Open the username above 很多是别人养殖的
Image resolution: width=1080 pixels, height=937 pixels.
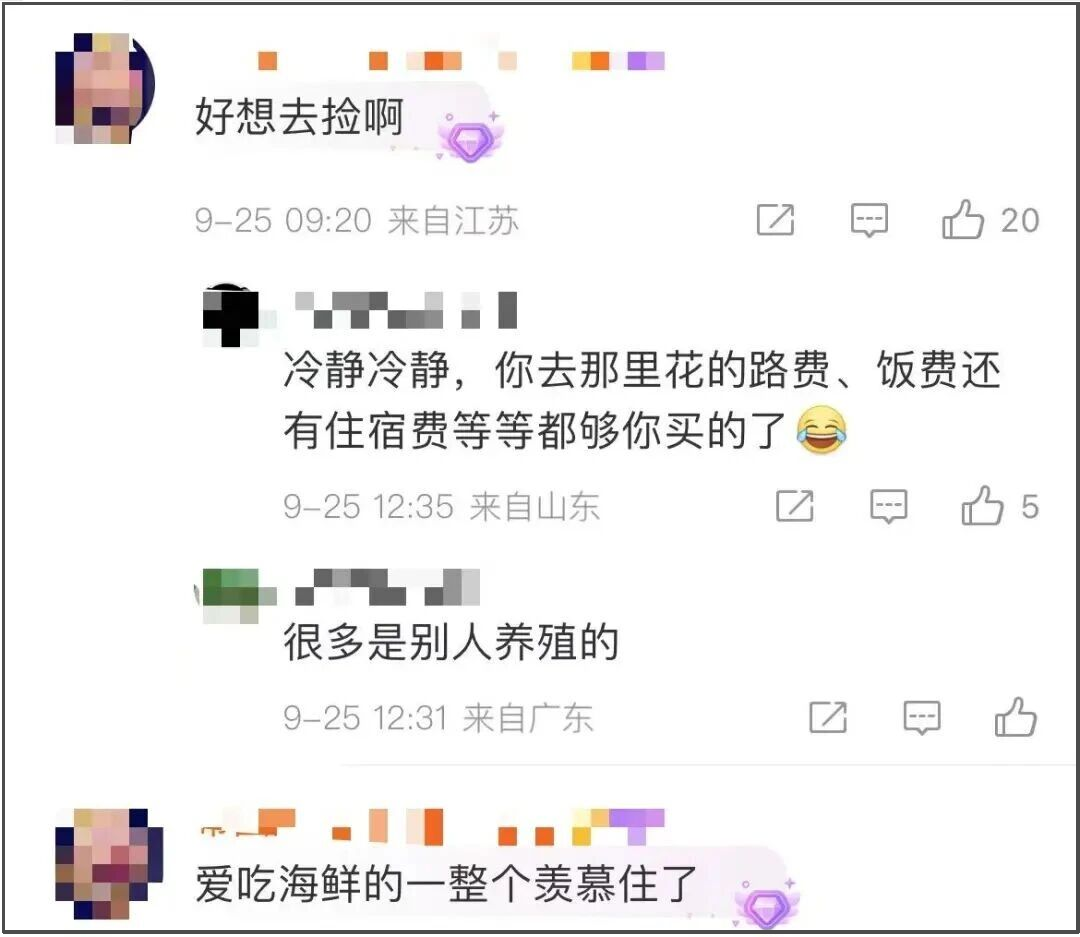click(x=387, y=588)
